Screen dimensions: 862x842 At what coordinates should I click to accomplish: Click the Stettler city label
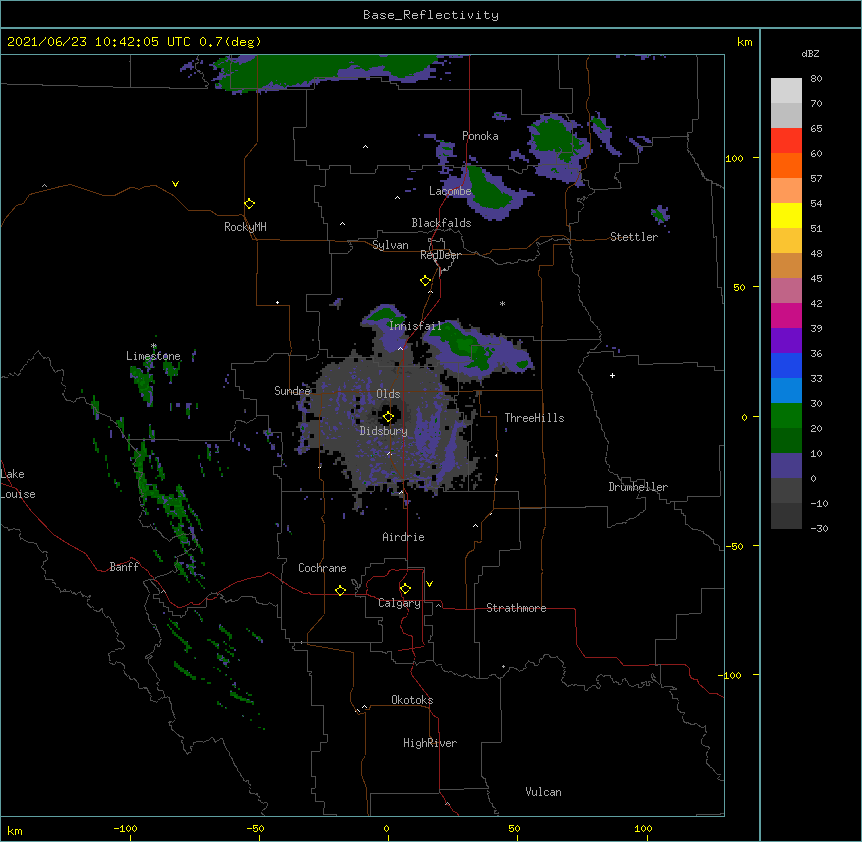tap(634, 237)
